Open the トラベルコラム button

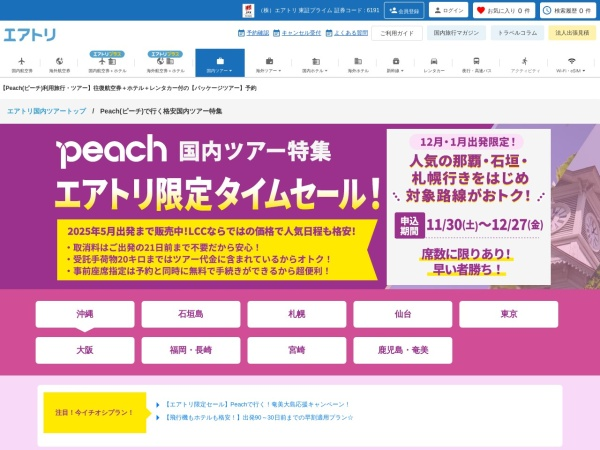point(517,33)
